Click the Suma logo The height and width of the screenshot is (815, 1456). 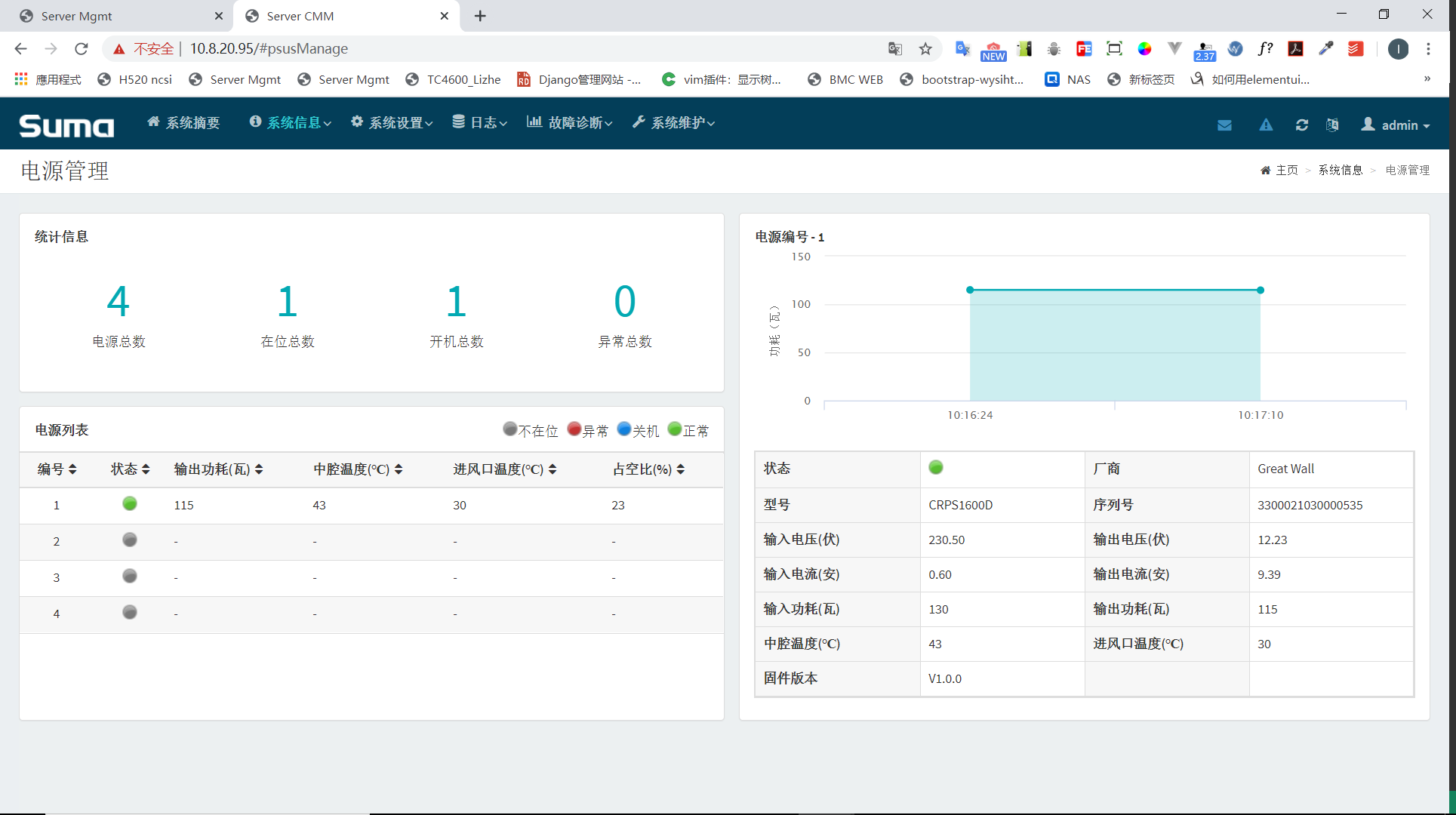(x=66, y=125)
